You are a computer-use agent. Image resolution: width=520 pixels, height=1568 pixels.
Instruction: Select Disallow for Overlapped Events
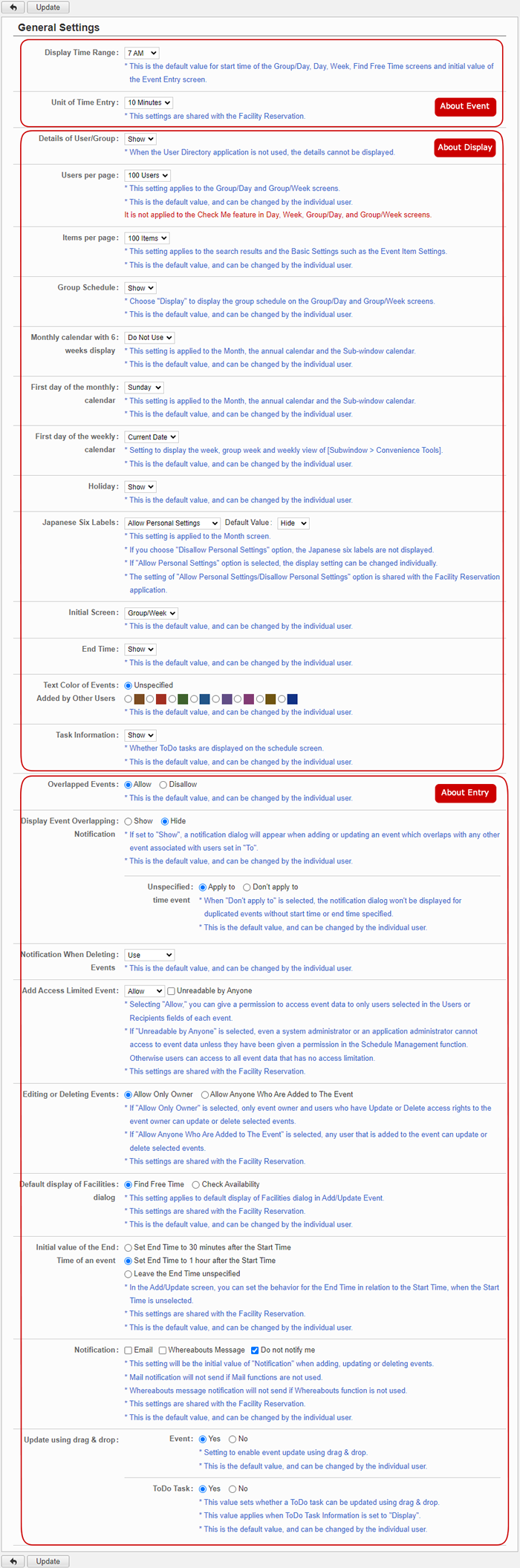(x=163, y=785)
